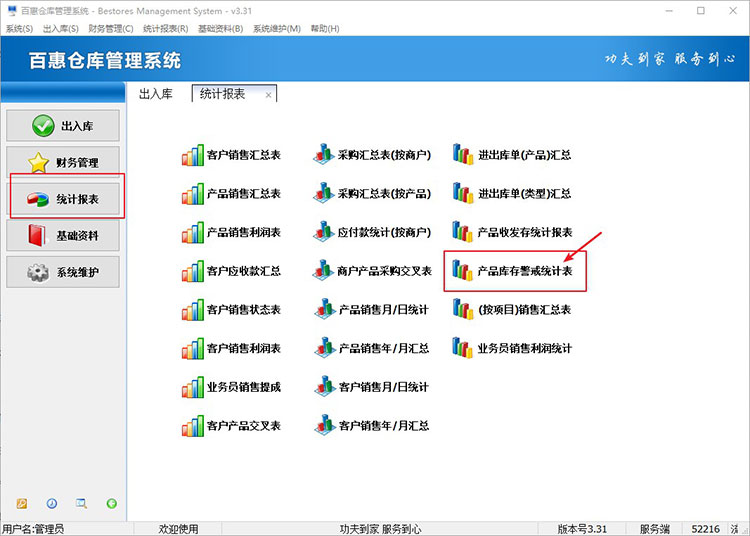Close the 统计报表 tab
Viewport: 750px width, 536px height.
point(268,95)
